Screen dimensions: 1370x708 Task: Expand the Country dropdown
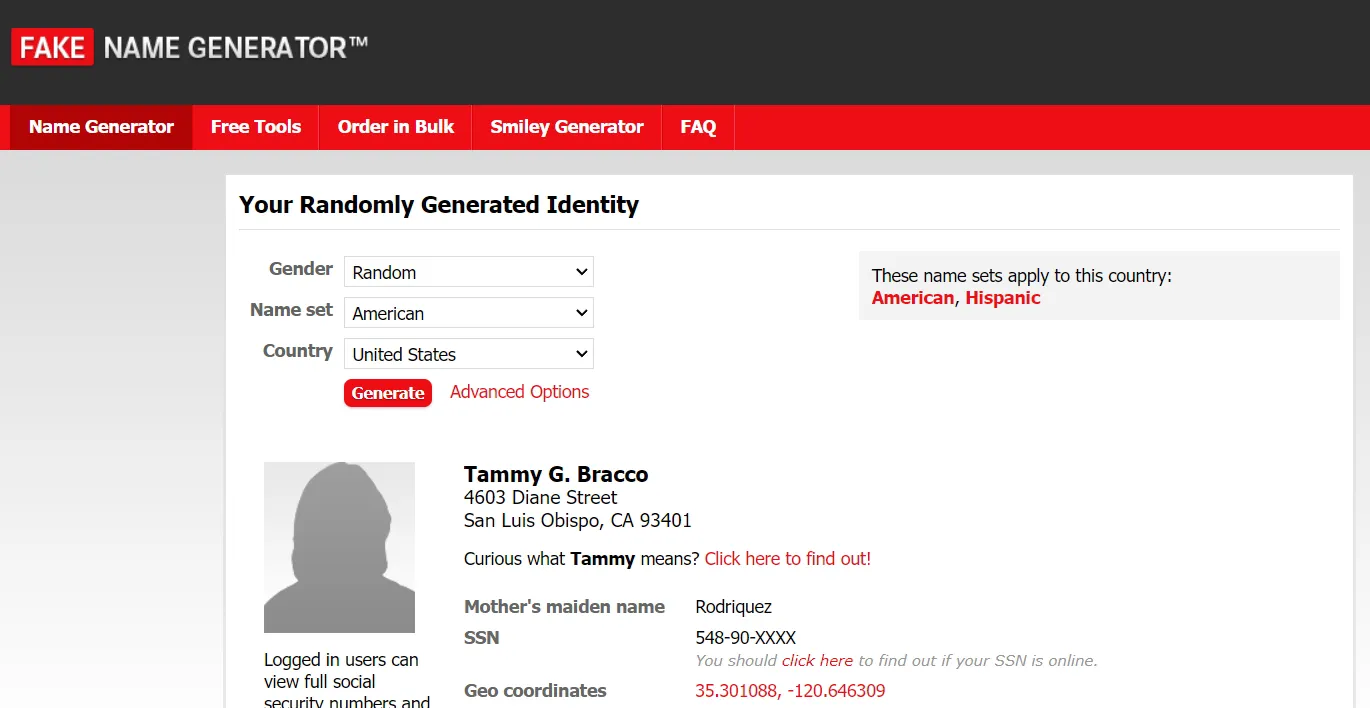tap(468, 354)
